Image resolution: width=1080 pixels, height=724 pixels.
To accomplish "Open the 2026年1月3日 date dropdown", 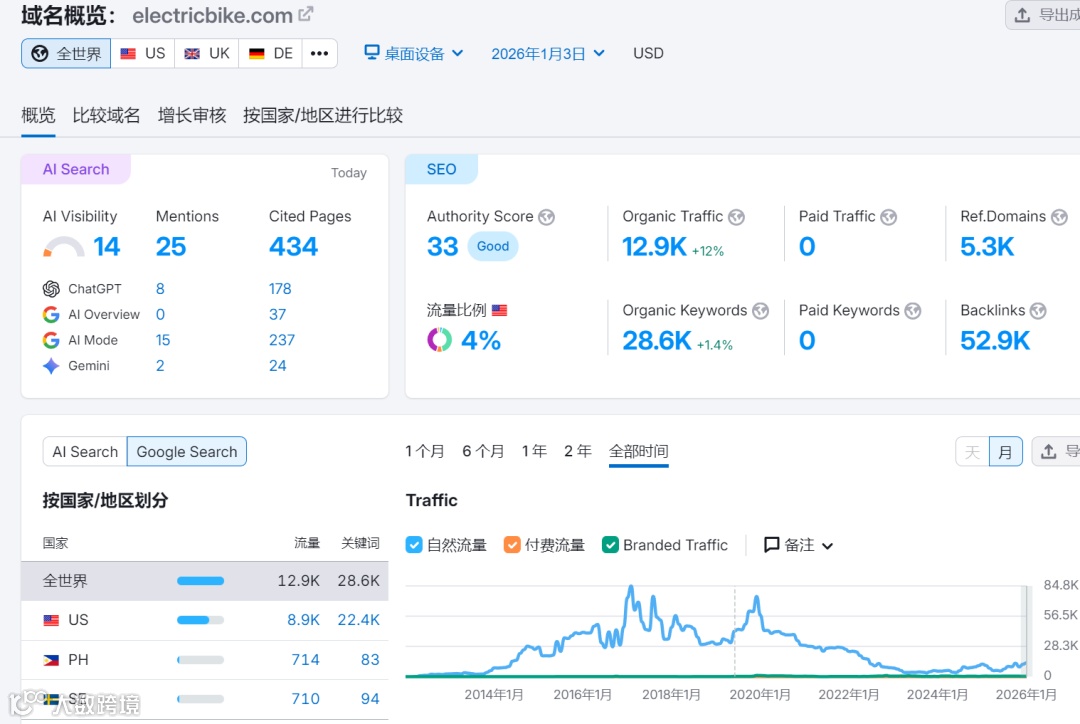I will click(x=548, y=53).
